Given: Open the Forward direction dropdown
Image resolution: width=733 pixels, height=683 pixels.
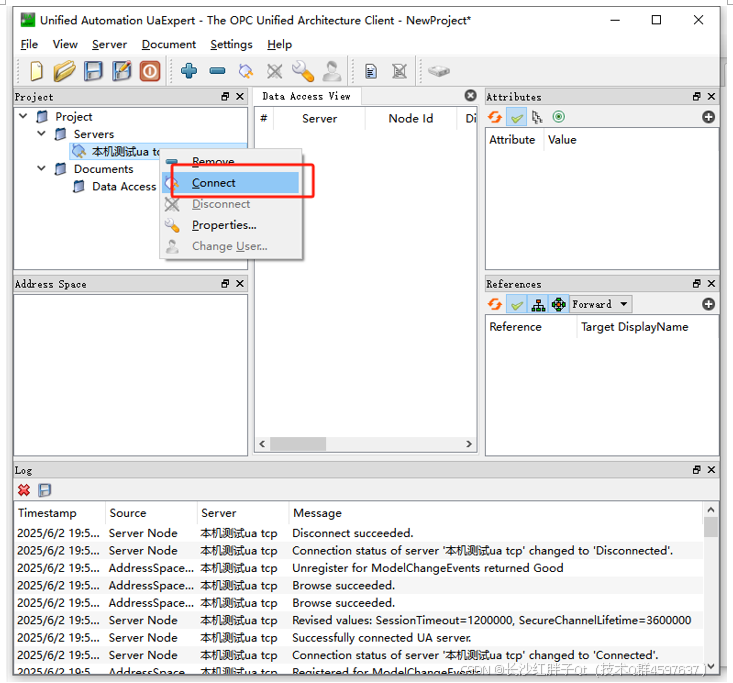Looking at the screenshot, I should tap(601, 304).
